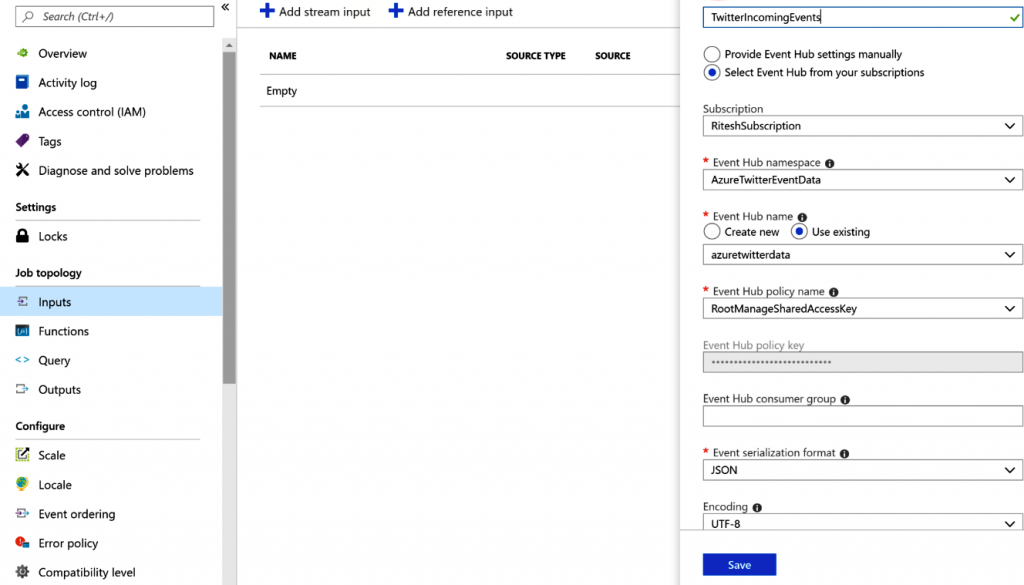Click info icon beside Event serialization format

pyautogui.click(x=844, y=453)
